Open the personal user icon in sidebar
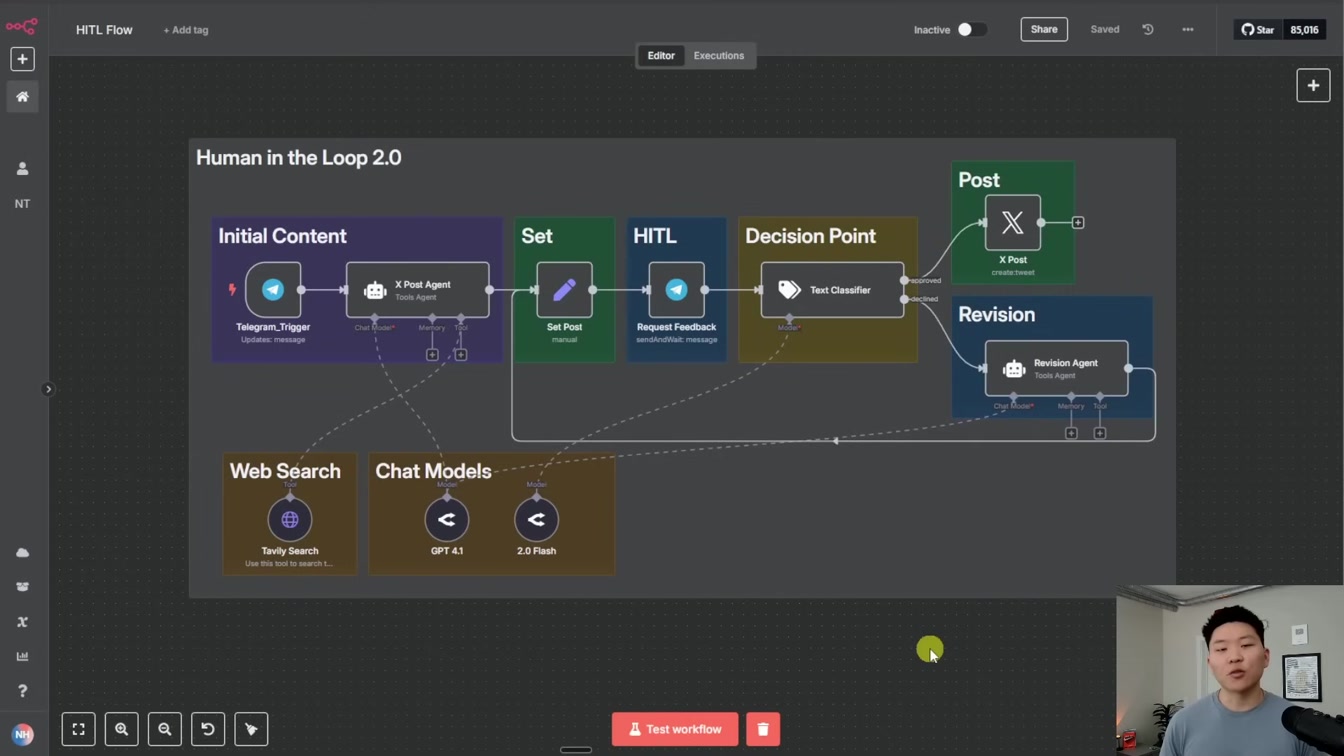The image size is (1344, 756). pos(22,169)
